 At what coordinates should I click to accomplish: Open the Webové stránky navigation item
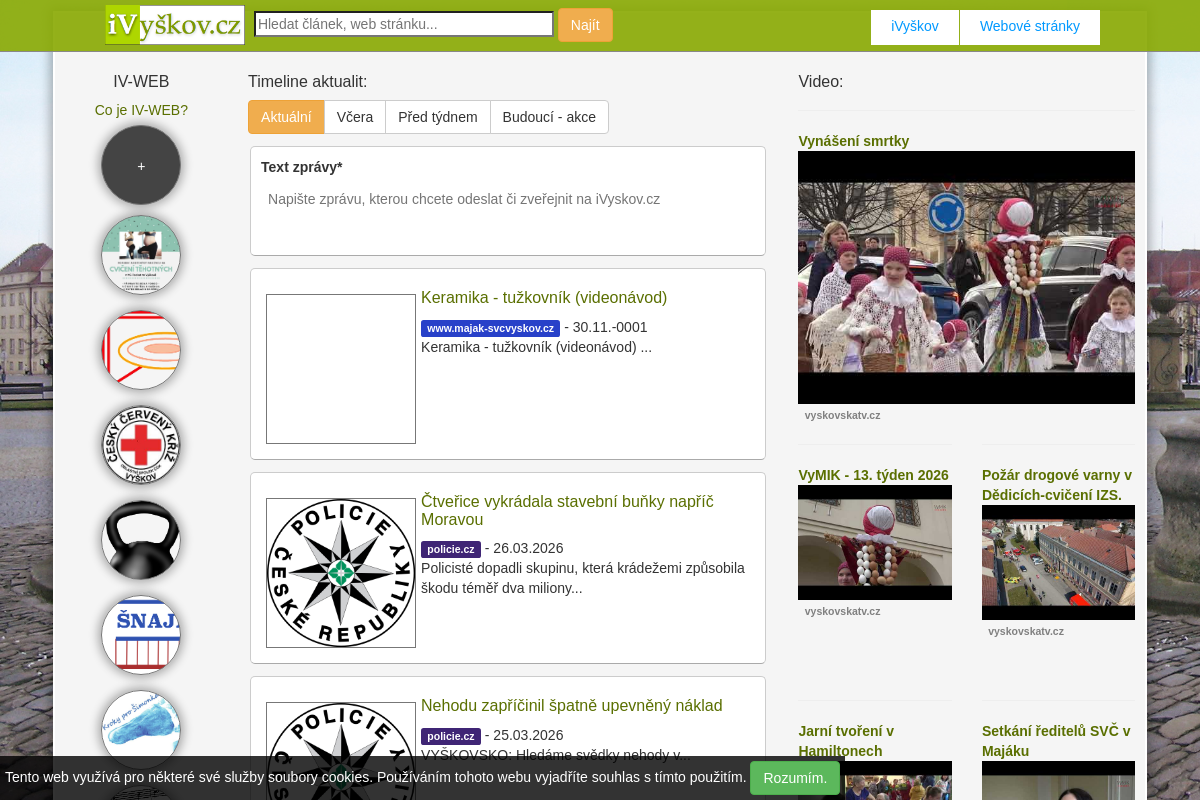tap(1030, 27)
